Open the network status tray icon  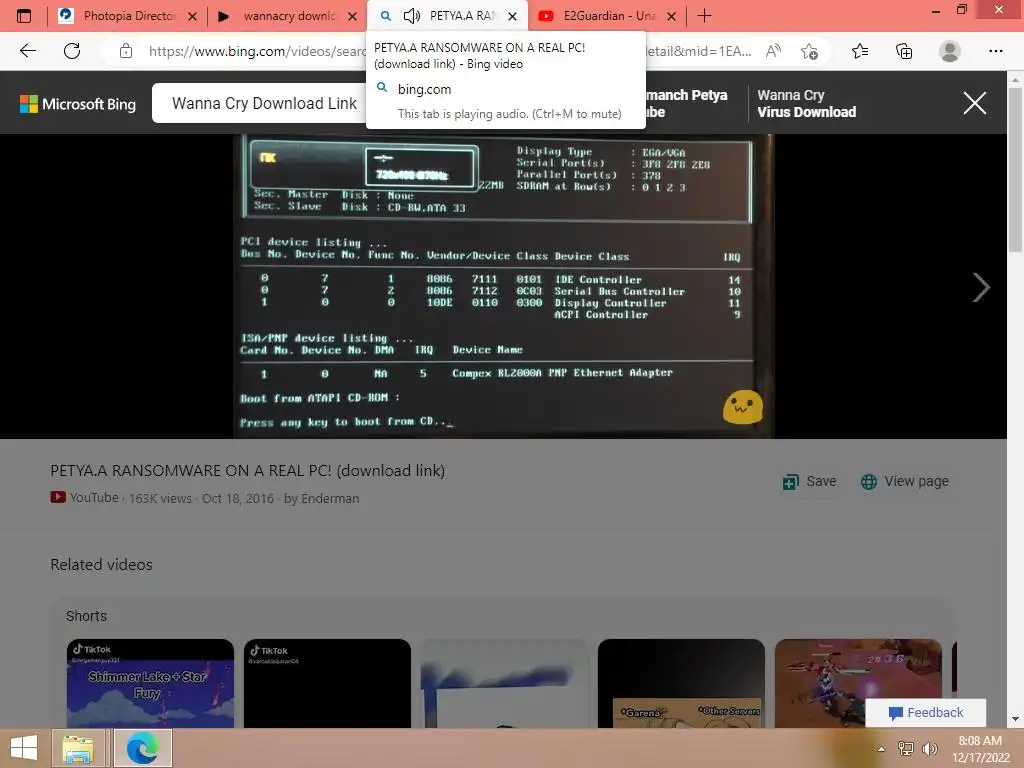pyautogui.click(x=906, y=749)
